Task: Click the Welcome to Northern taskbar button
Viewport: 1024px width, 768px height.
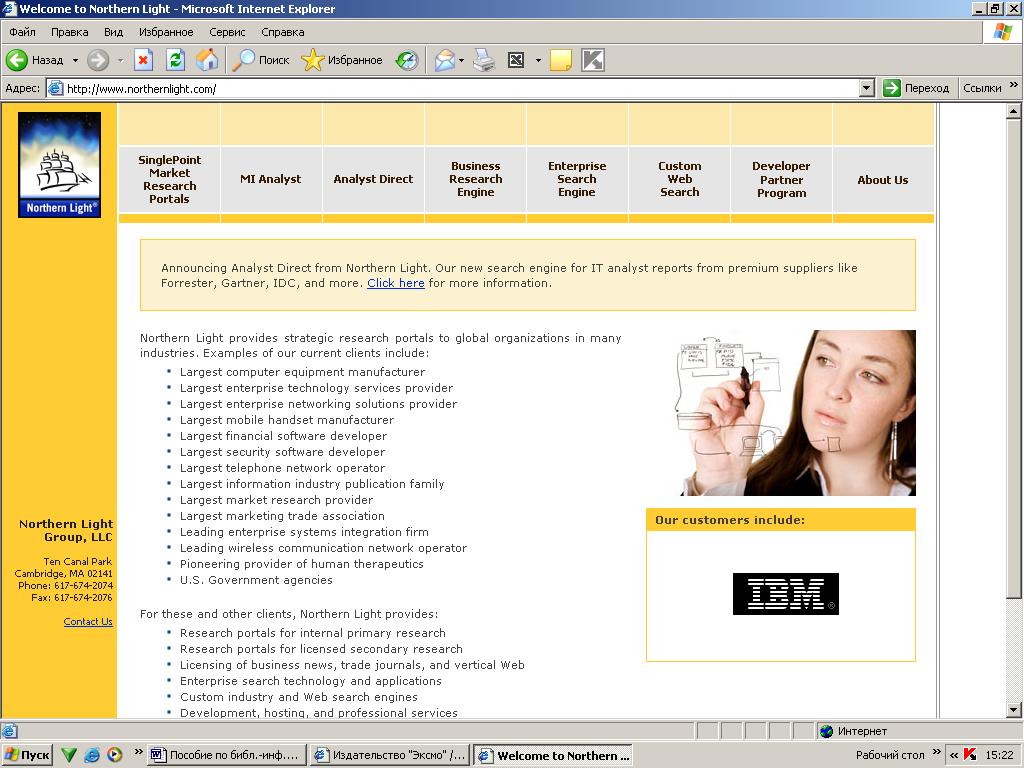Action: 553,755
